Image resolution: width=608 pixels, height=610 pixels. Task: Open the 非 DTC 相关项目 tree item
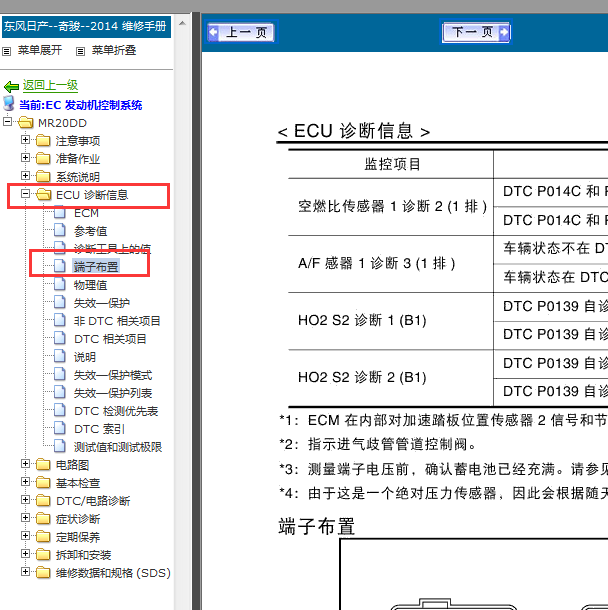[117, 321]
